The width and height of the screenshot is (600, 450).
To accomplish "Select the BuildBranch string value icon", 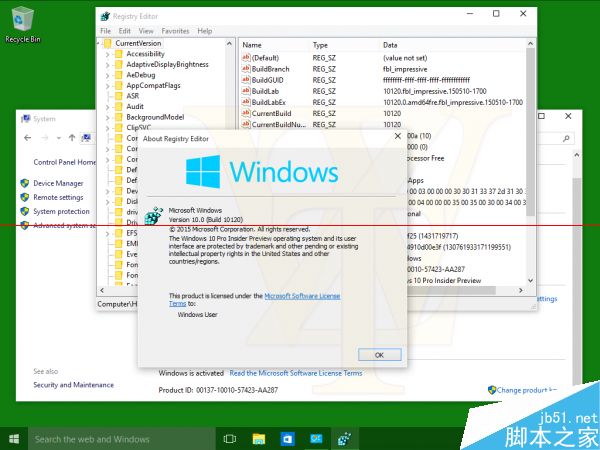I will (246, 69).
